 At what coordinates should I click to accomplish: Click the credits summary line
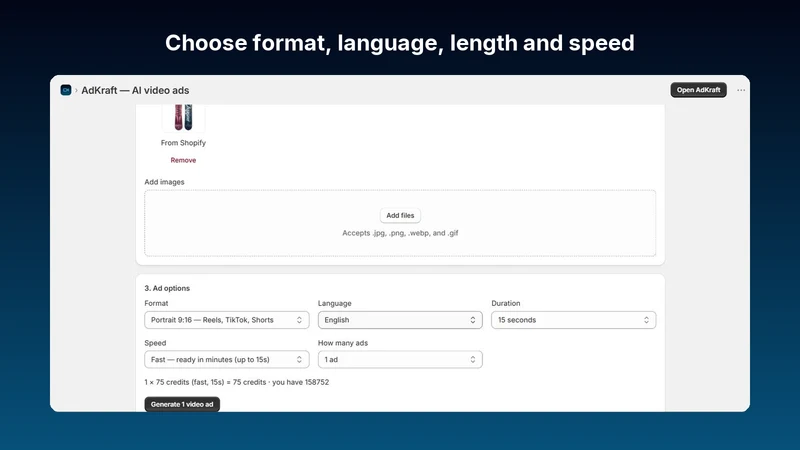[x=237, y=382]
